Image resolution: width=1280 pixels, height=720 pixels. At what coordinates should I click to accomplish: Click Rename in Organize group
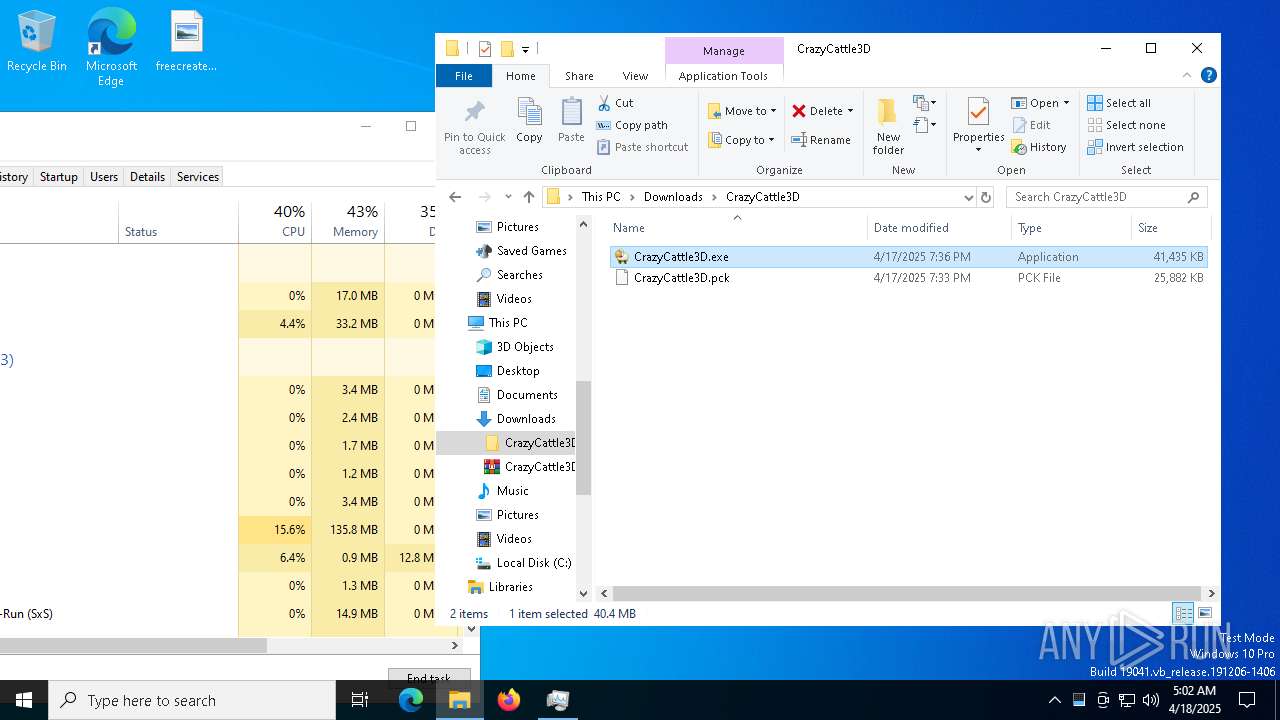(821, 140)
